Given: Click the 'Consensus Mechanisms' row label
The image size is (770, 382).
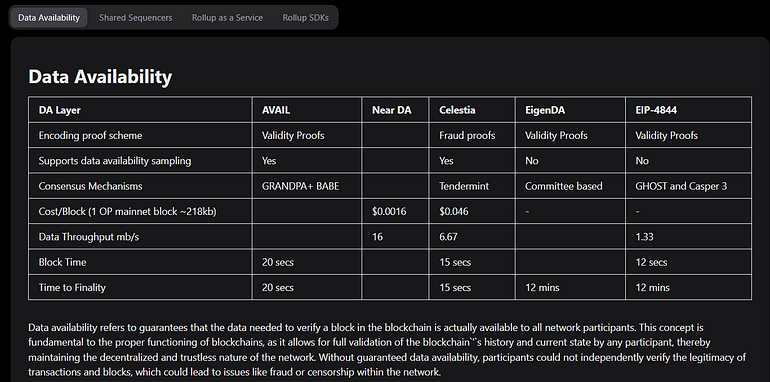Looking at the screenshot, I should [90, 187].
